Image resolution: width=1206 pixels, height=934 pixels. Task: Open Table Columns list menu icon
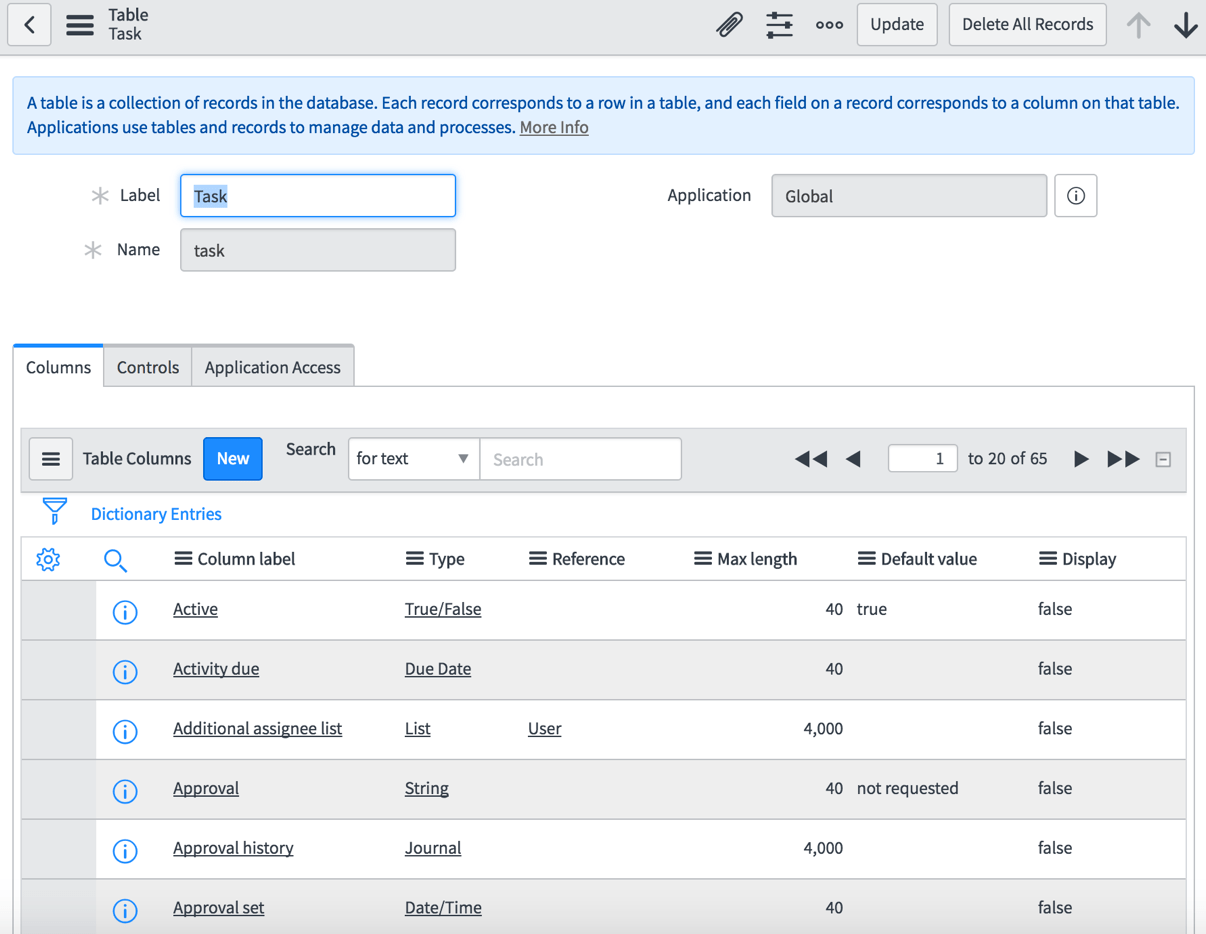tap(51, 459)
